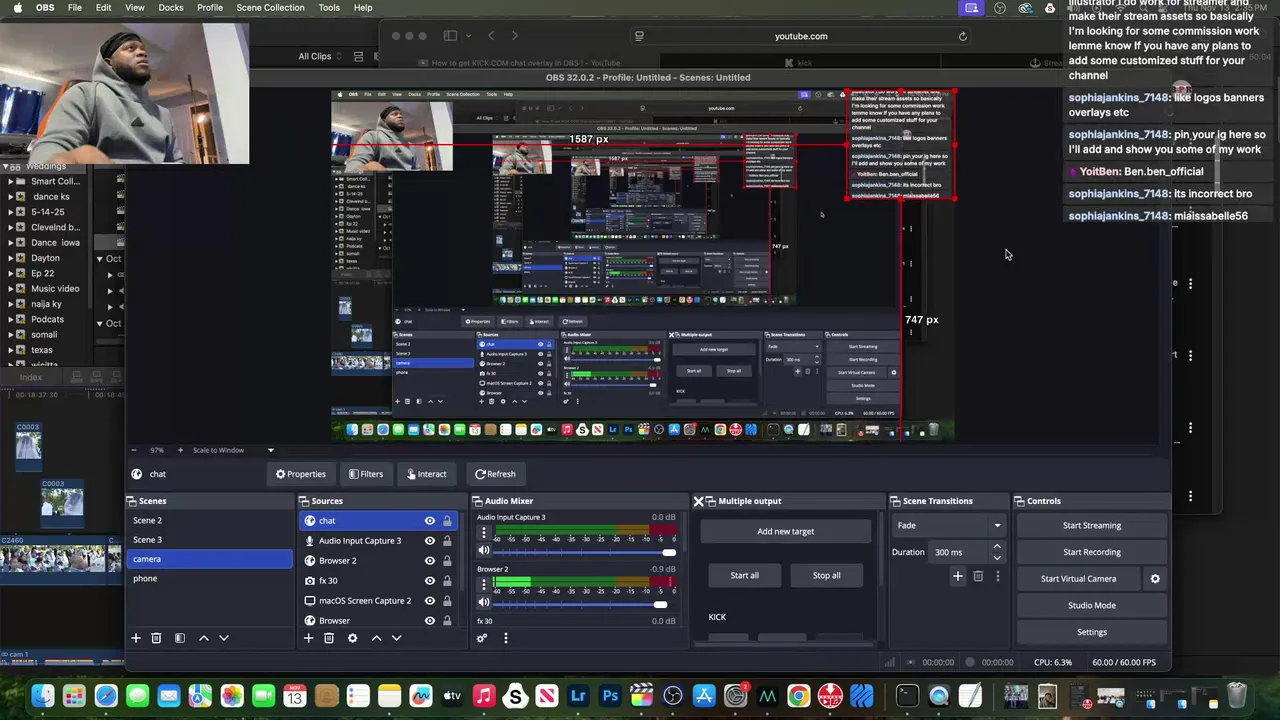Move scene up arrow in Scenes panel

pos(204,638)
